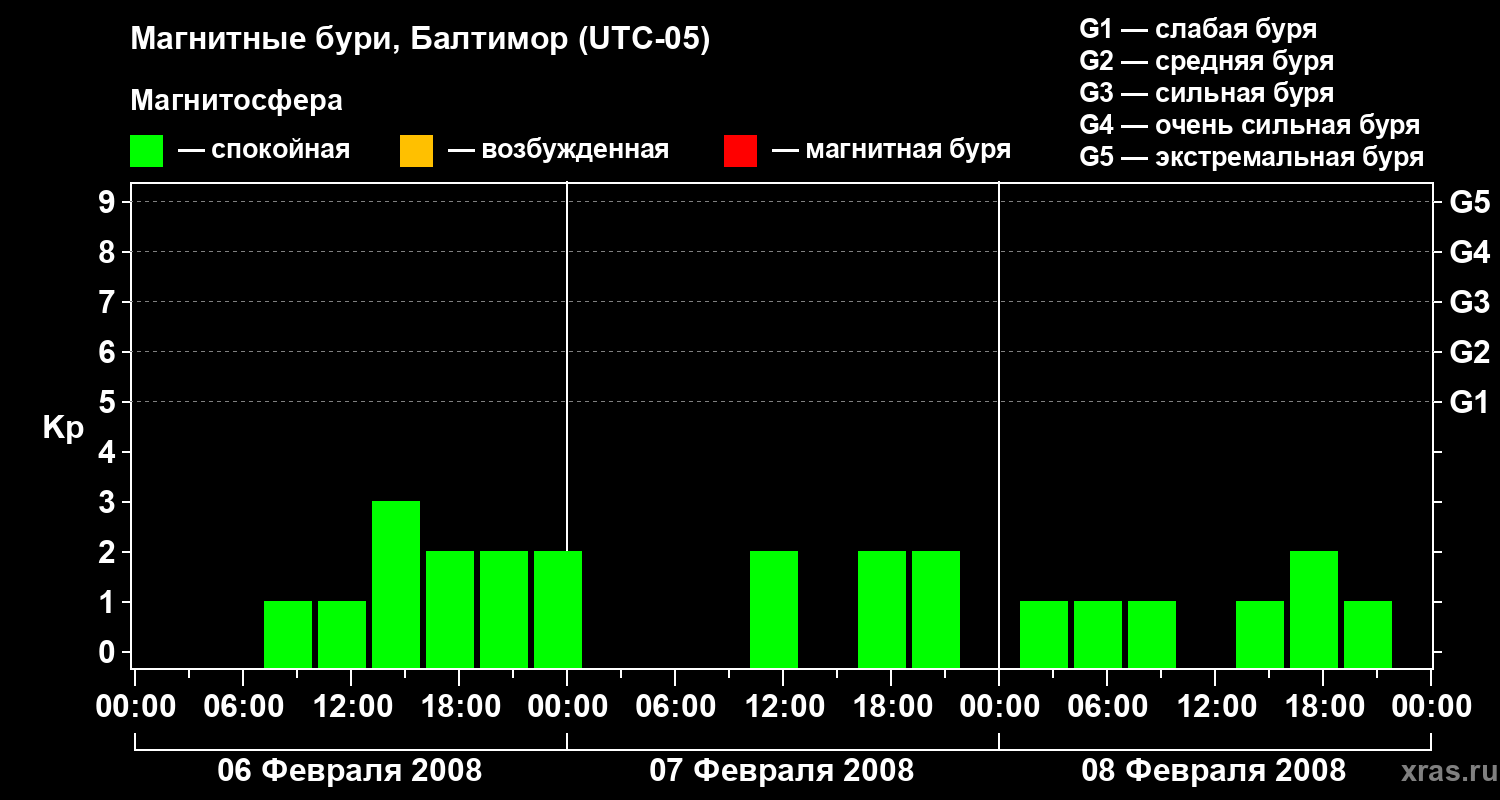Screen dimensions: 1500x800
Task: Click the '— спокойная' legend label
Action: 264,151
